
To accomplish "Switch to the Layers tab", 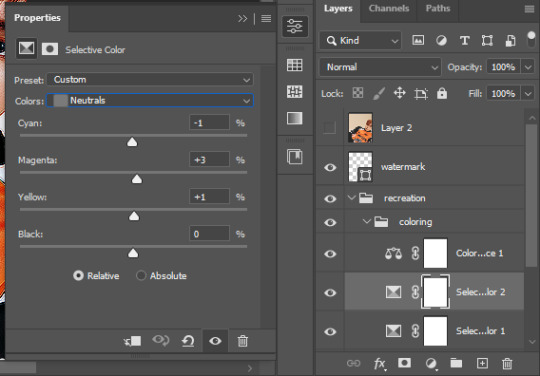I will tap(338, 8).
